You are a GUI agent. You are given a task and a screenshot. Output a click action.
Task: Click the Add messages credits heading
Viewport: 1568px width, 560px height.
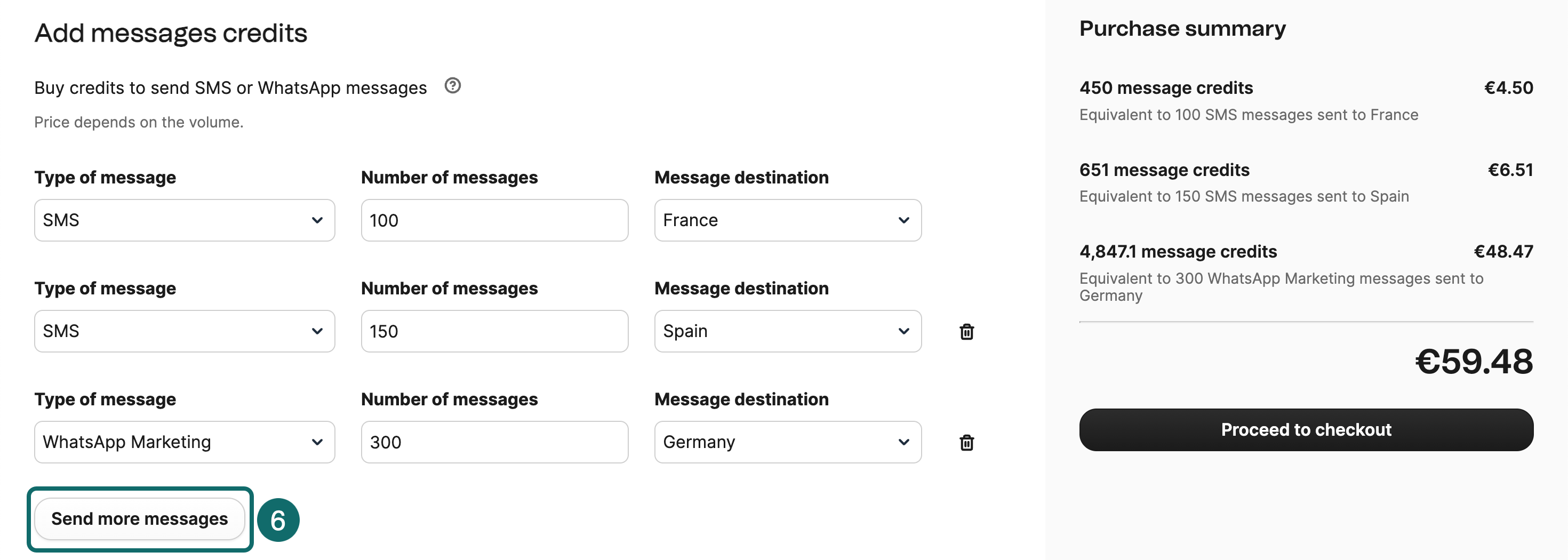[x=171, y=33]
